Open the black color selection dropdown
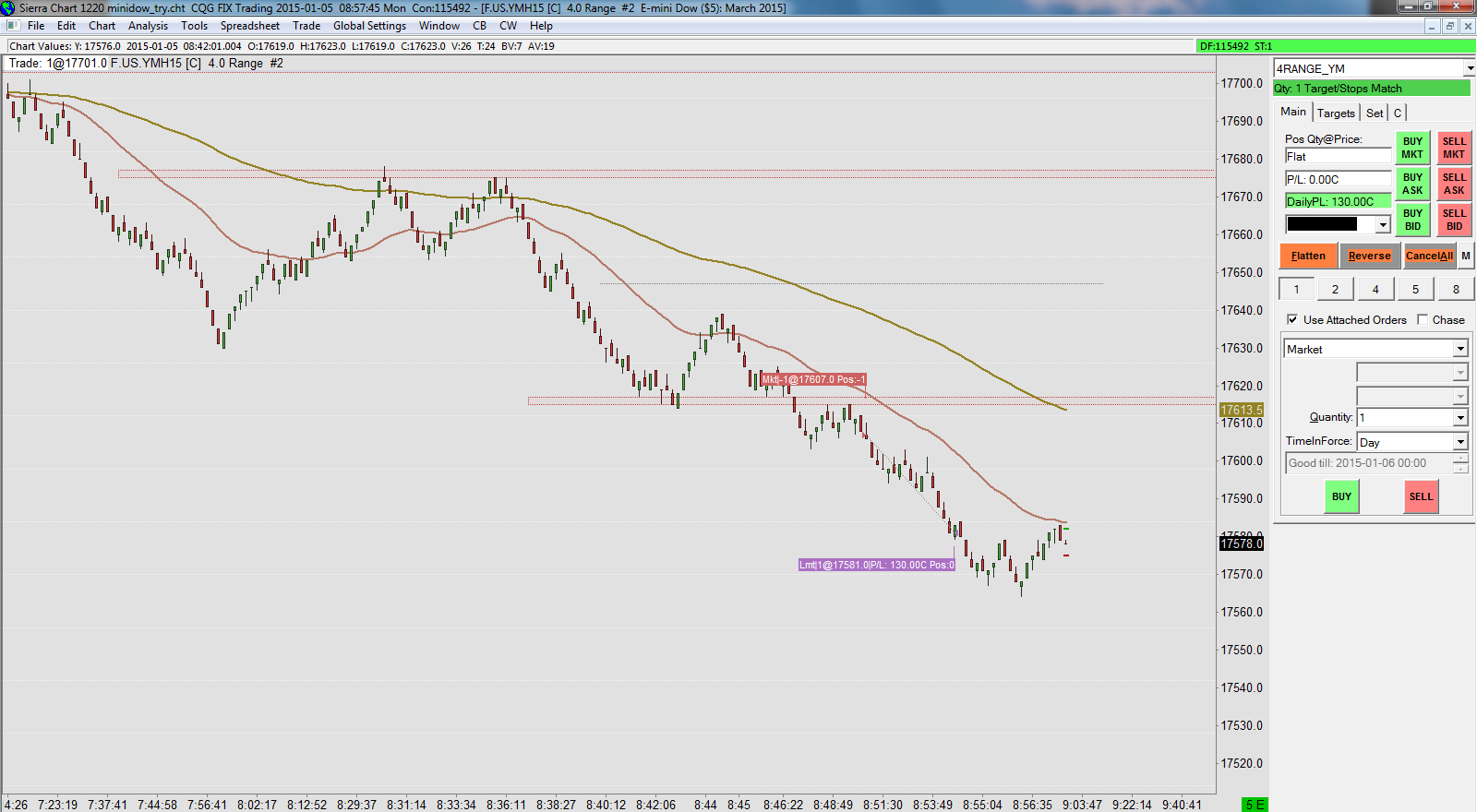The image size is (1477, 812). 1382,224
